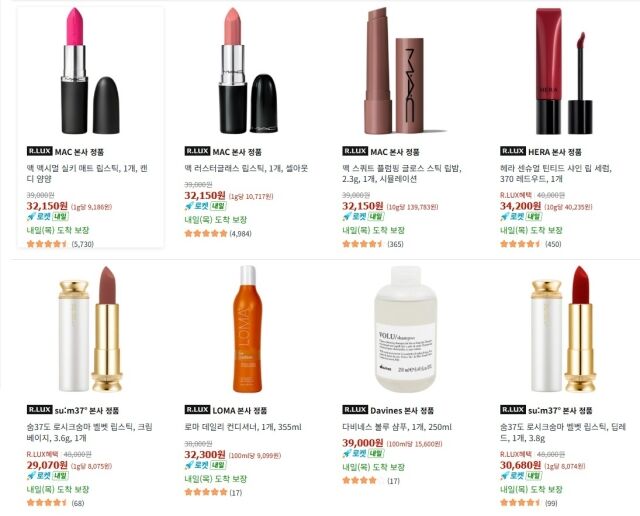The image size is (640, 516).
Task: Open the MAC Lustreglass lipstick product image
Action: click(x=248, y=71)
